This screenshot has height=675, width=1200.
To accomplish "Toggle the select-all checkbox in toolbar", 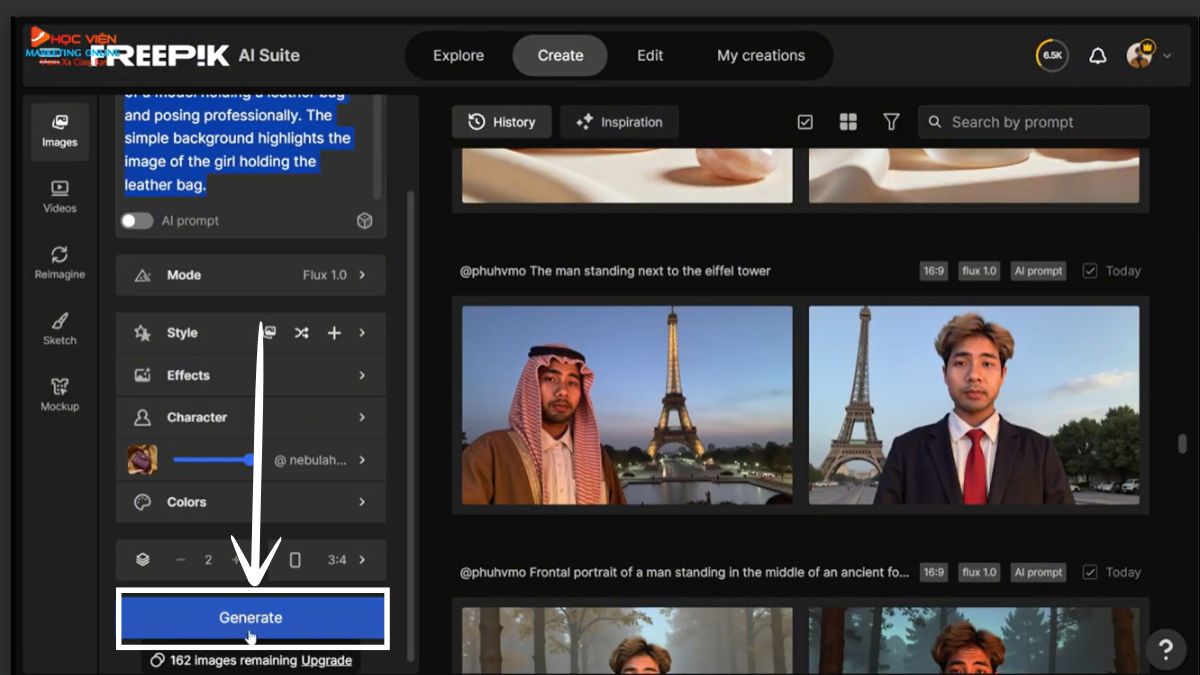I will 805,122.
